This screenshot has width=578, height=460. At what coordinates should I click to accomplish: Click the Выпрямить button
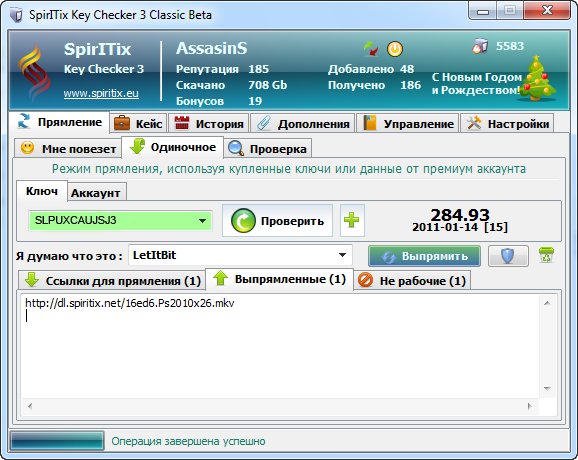424,256
